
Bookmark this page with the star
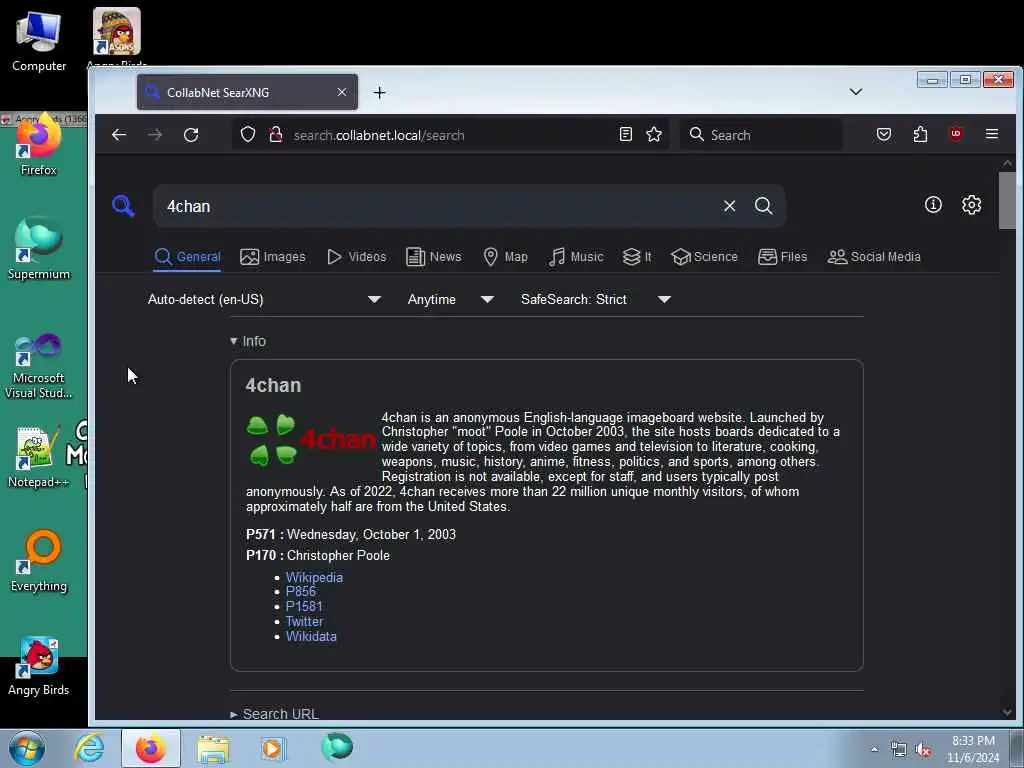pyautogui.click(x=654, y=135)
